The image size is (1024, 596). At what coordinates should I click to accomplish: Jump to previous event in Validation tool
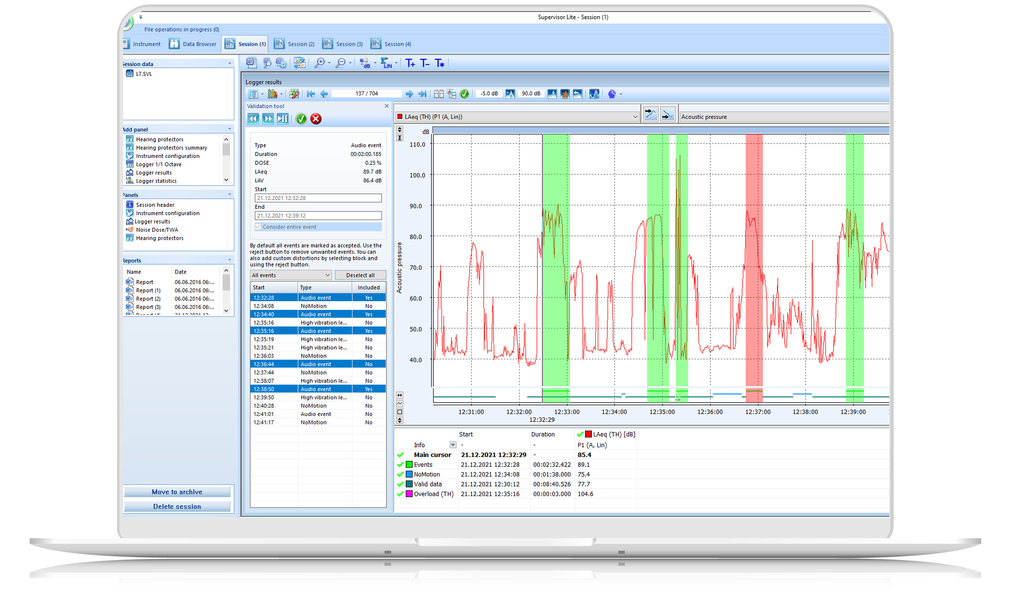click(254, 119)
